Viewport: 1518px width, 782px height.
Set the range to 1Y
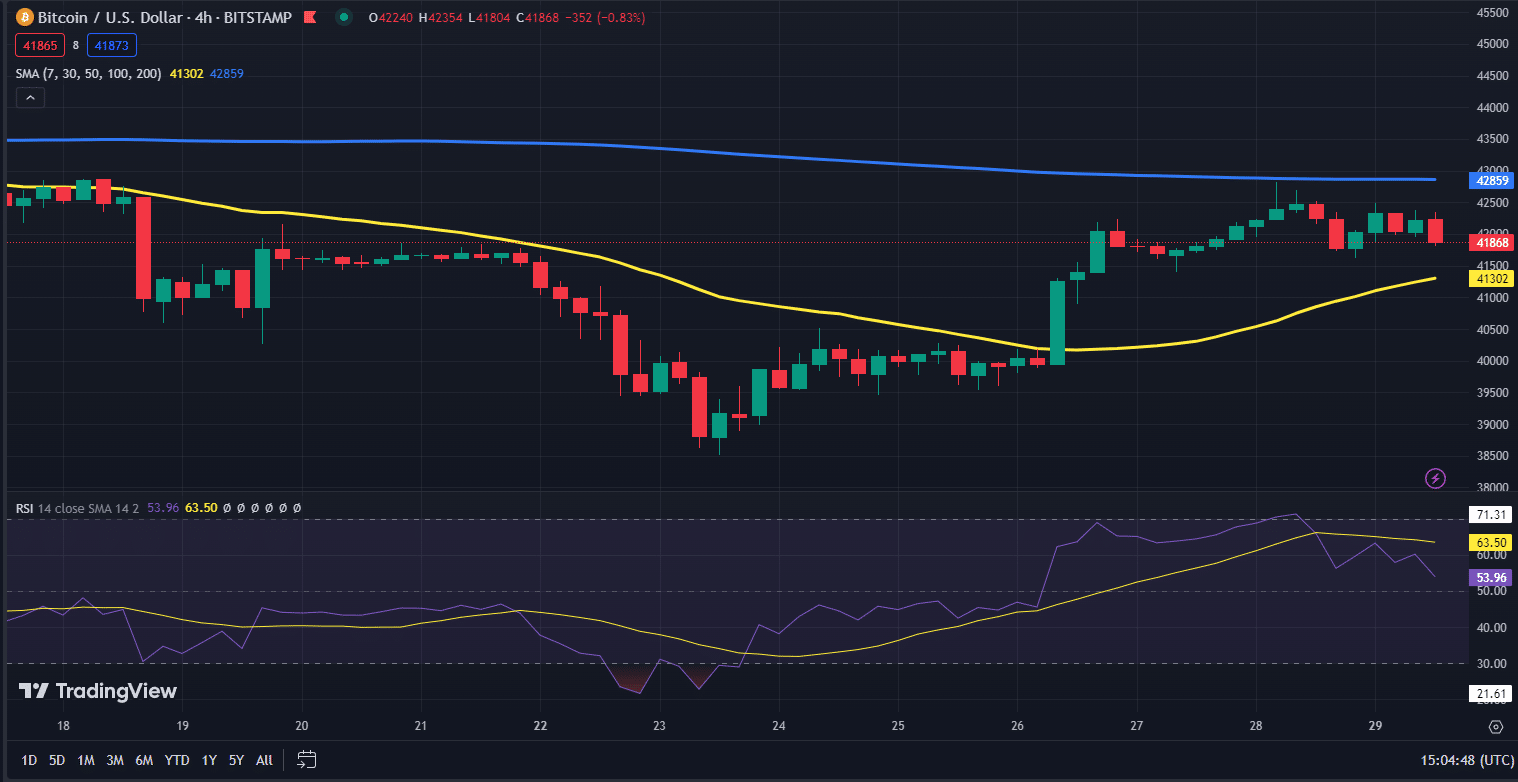coord(209,760)
